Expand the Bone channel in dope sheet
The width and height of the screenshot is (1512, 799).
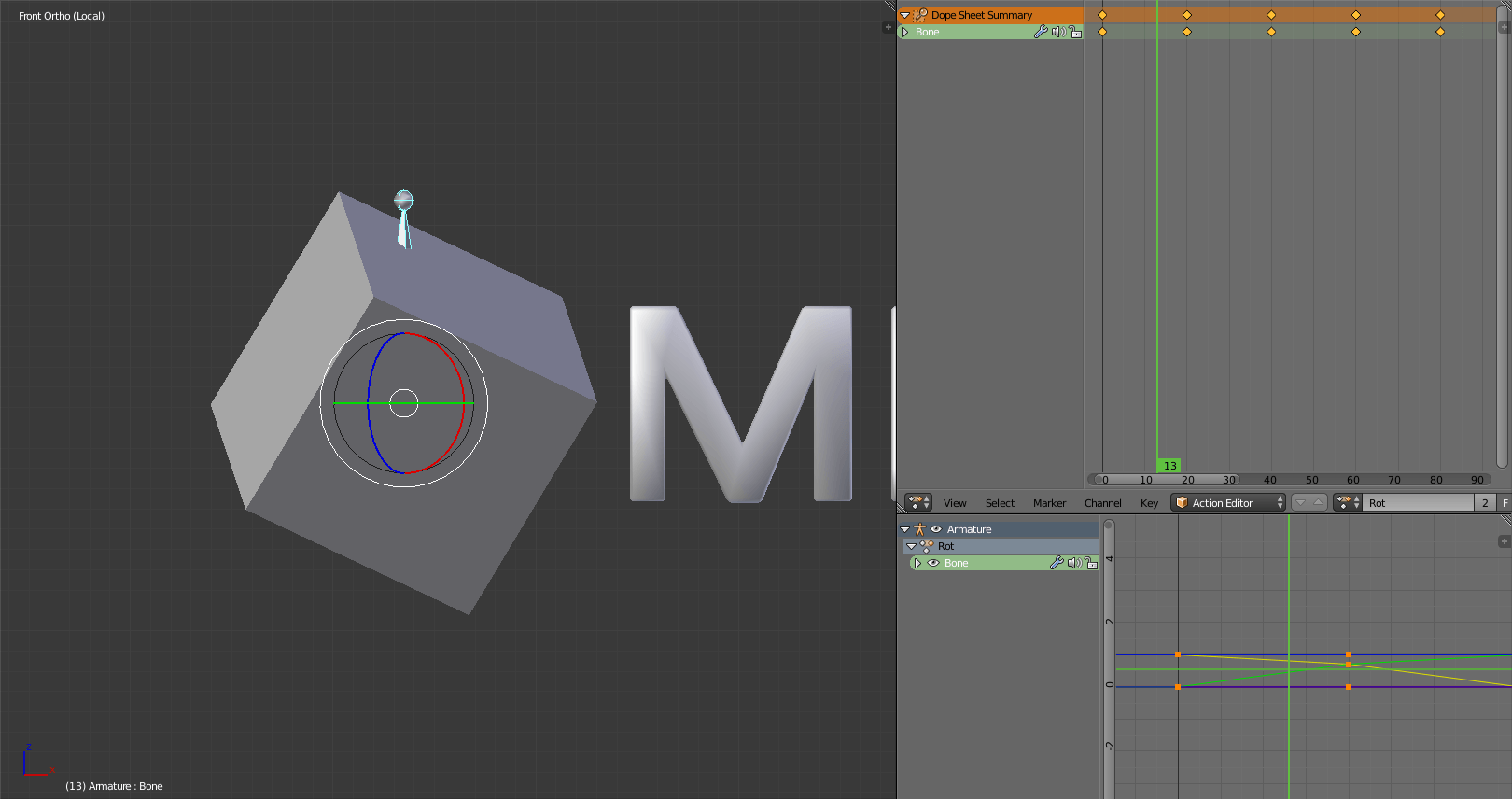click(x=904, y=32)
